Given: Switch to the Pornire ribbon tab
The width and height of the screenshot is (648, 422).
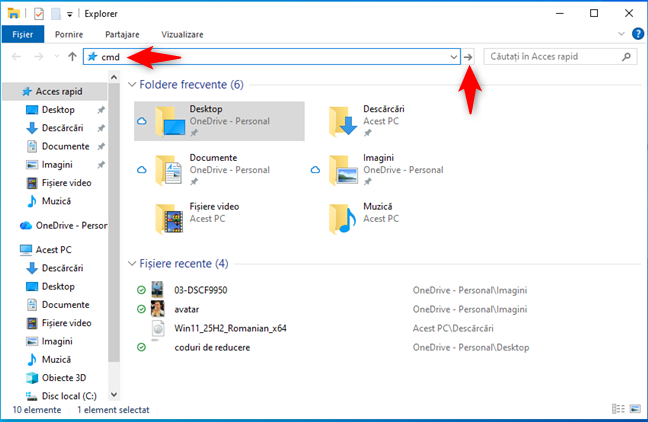Looking at the screenshot, I should point(69,34).
